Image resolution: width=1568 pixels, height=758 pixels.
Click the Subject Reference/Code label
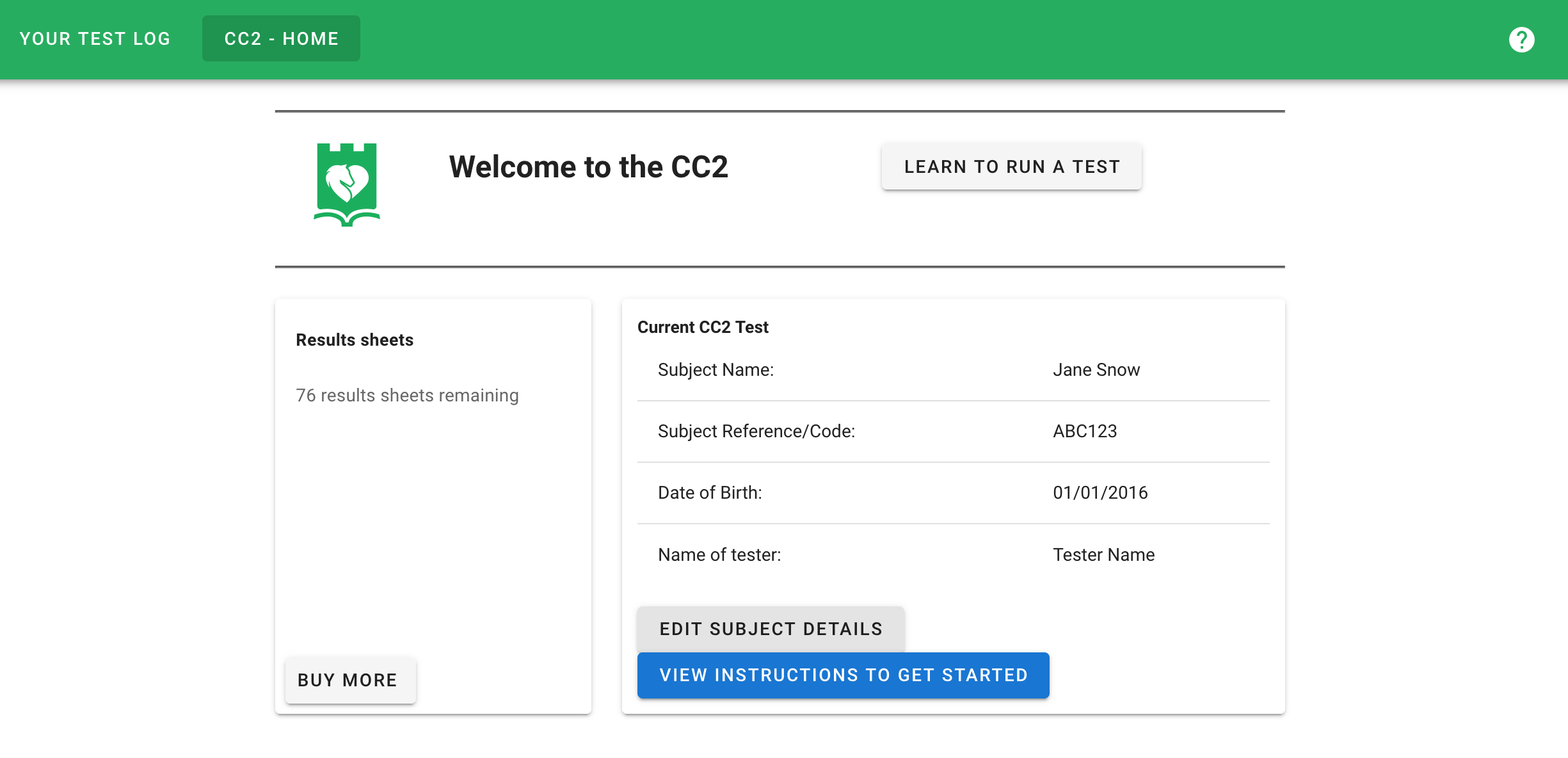756,431
